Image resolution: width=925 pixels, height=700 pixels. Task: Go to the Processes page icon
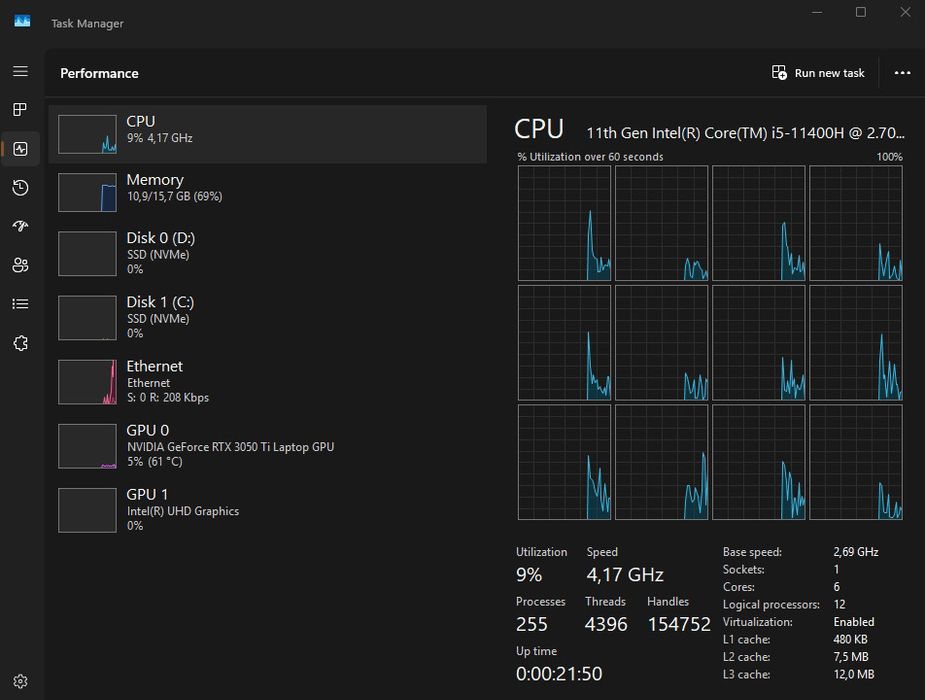click(x=21, y=110)
